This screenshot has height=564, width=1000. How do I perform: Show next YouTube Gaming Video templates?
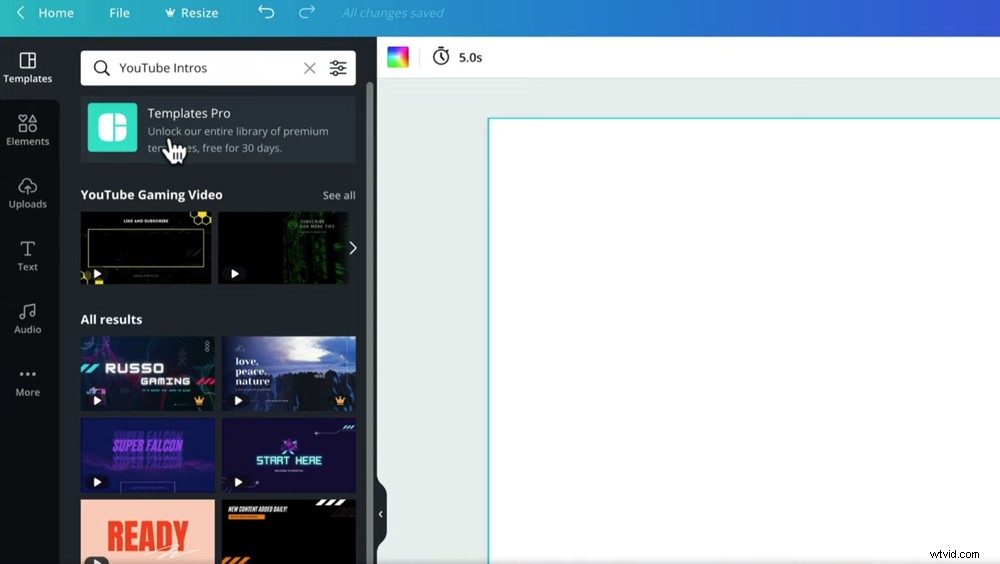353,248
